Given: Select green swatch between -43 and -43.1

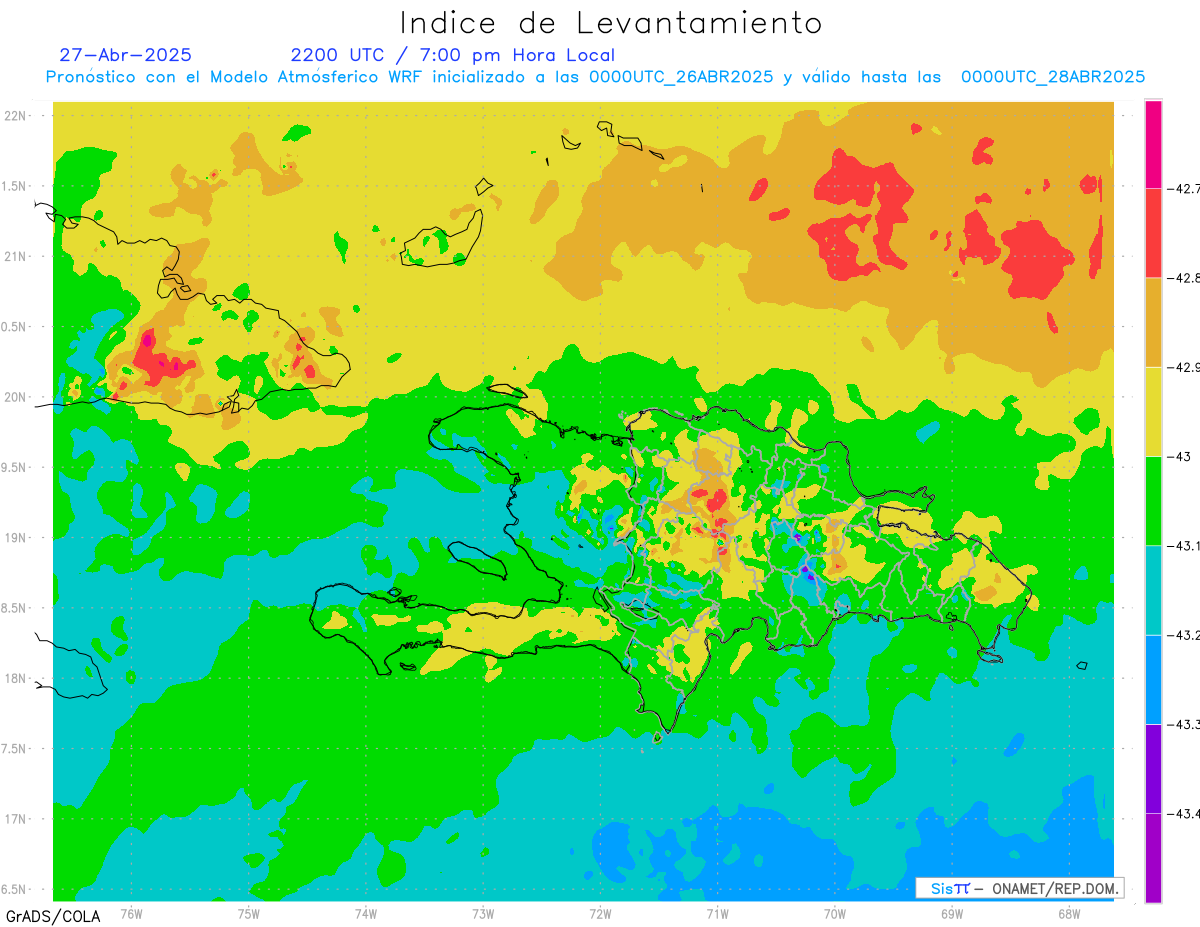Looking at the screenshot, I should (1153, 500).
